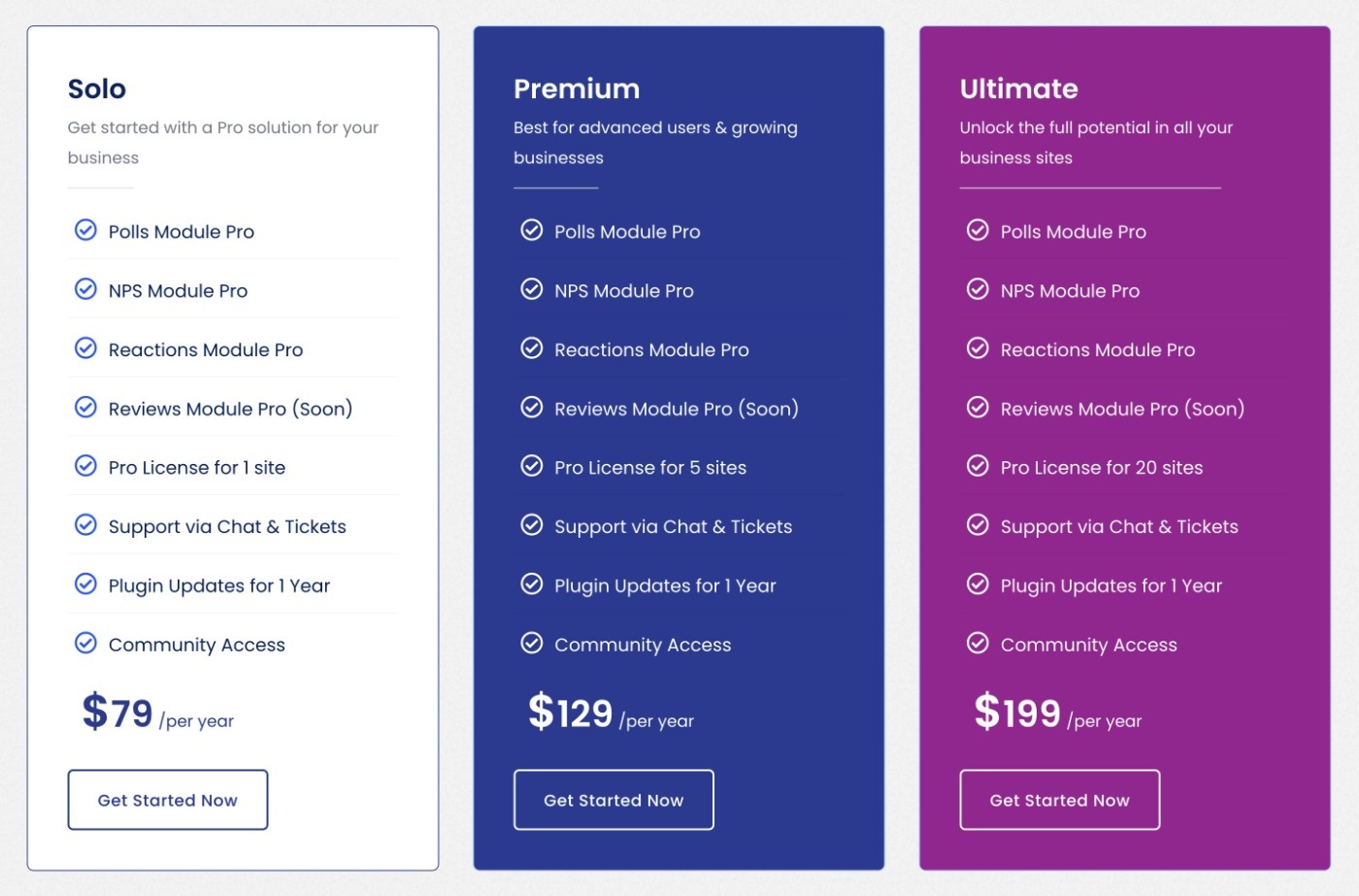This screenshot has width=1359, height=896.
Task: Click Get Started Now under Premium plan
Action: tap(613, 800)
